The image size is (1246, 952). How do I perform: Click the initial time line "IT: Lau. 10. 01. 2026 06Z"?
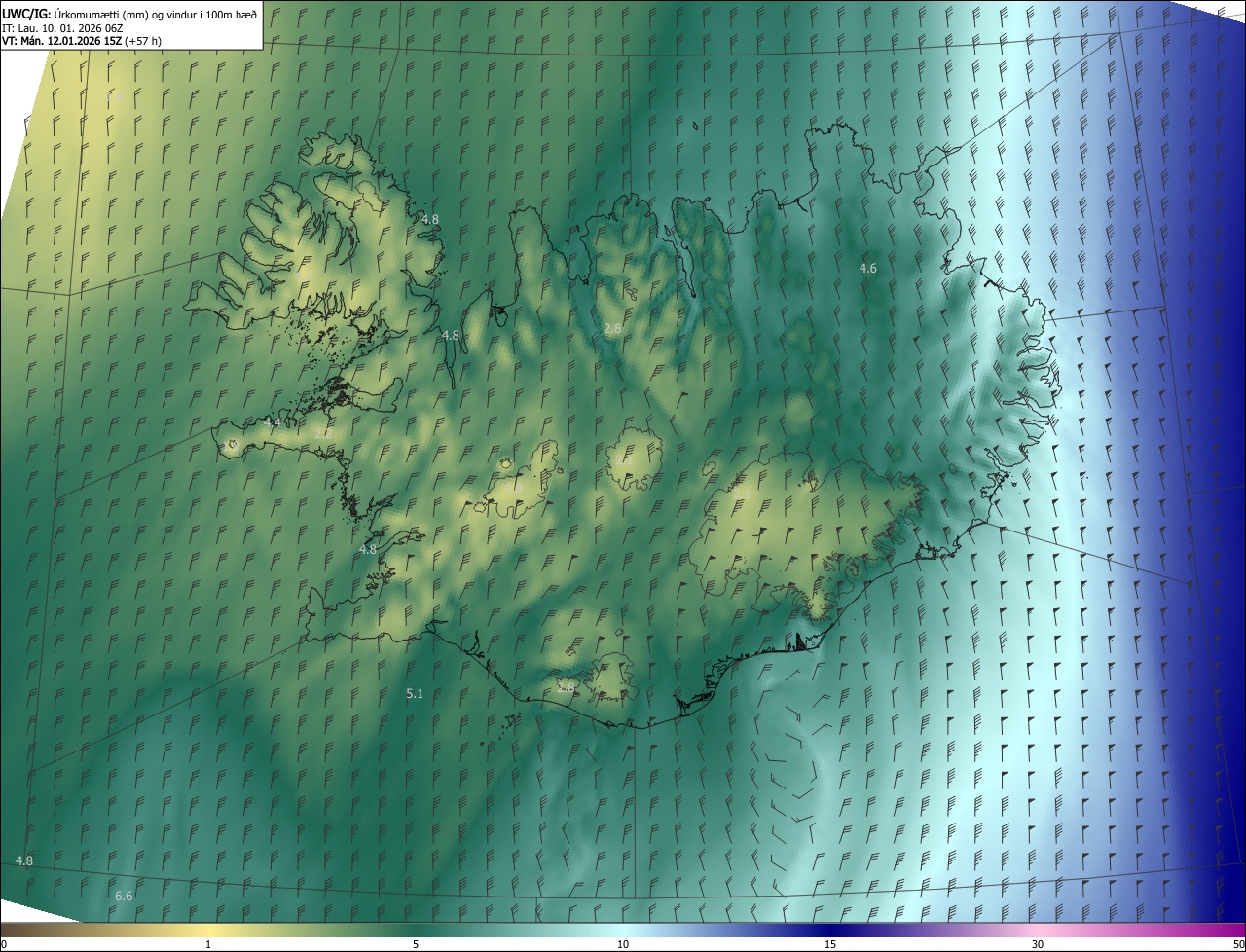(62, 27)
